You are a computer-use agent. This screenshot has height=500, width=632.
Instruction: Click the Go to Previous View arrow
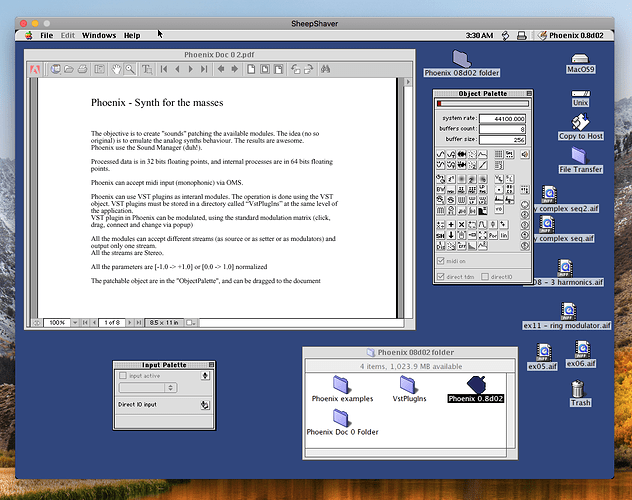(x=221, y=69)
